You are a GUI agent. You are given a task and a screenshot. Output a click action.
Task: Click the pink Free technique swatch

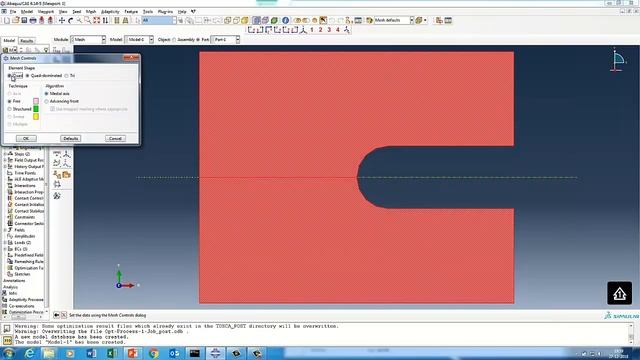36,101
